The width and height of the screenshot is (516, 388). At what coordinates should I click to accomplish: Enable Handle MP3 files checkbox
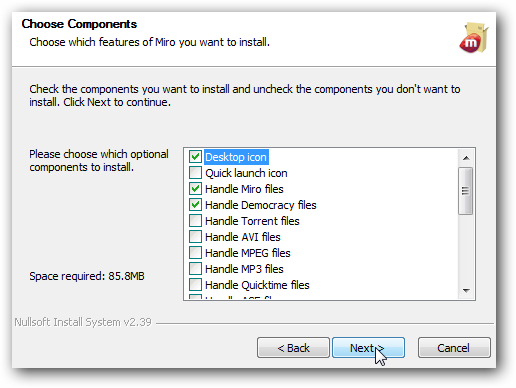tap(195, 268)
